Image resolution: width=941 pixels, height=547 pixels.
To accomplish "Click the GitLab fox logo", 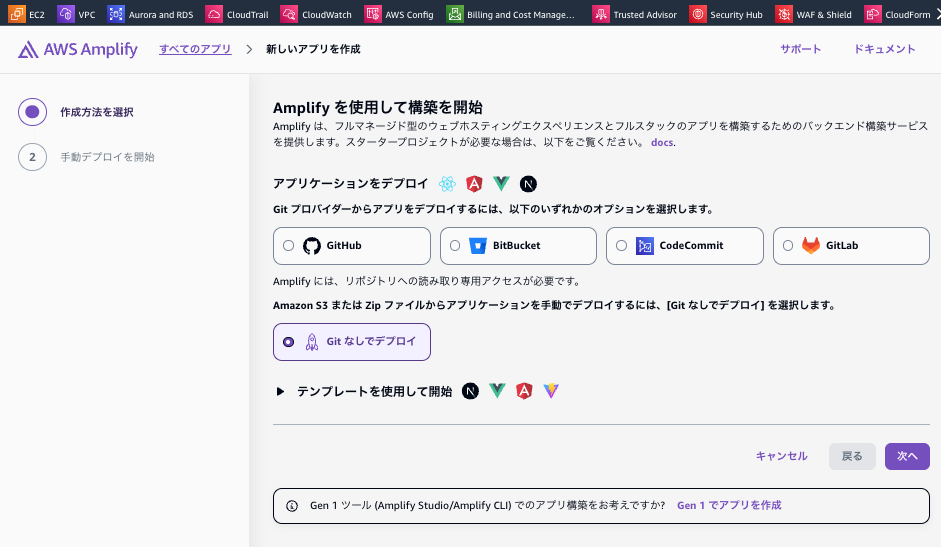I will [x=811, y=245].
